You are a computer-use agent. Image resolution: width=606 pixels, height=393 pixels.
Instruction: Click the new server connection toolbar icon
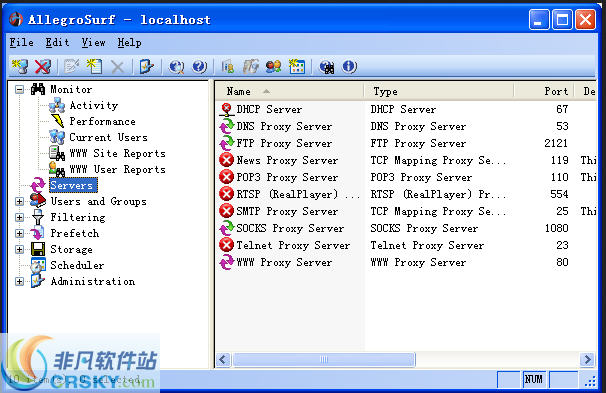point(20,66)
